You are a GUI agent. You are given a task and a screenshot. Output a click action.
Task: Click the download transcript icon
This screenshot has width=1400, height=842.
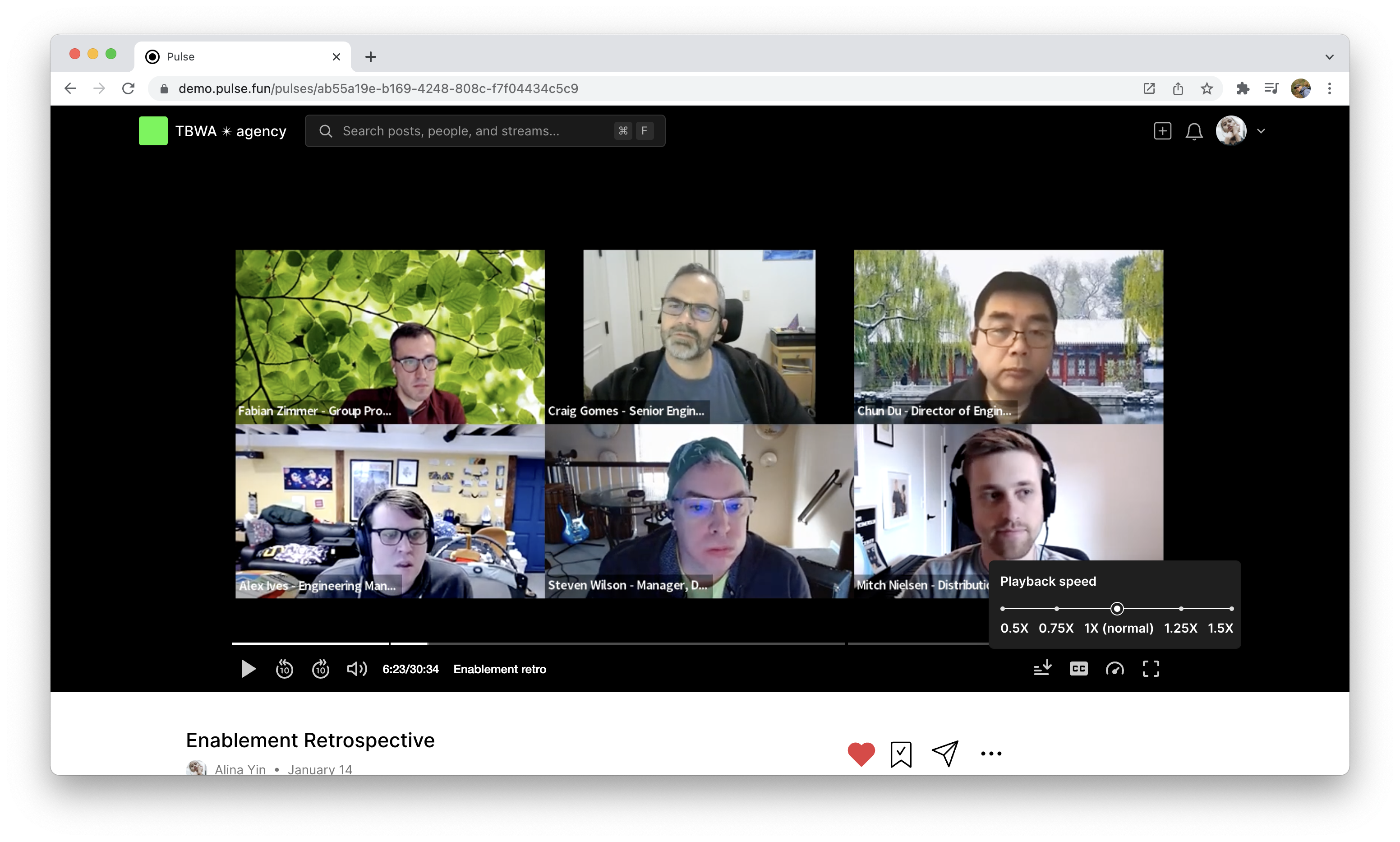point(1042,668)
